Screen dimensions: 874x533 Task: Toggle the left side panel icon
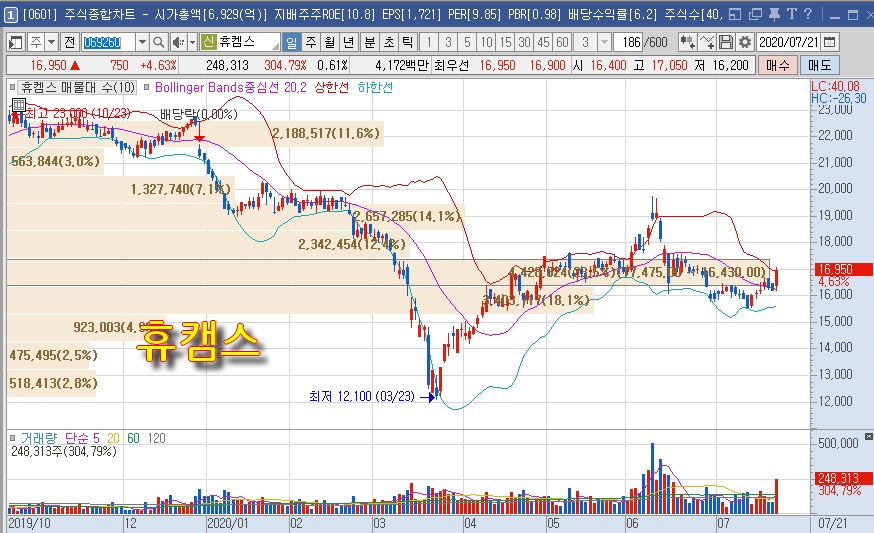[x=16, y=42]
